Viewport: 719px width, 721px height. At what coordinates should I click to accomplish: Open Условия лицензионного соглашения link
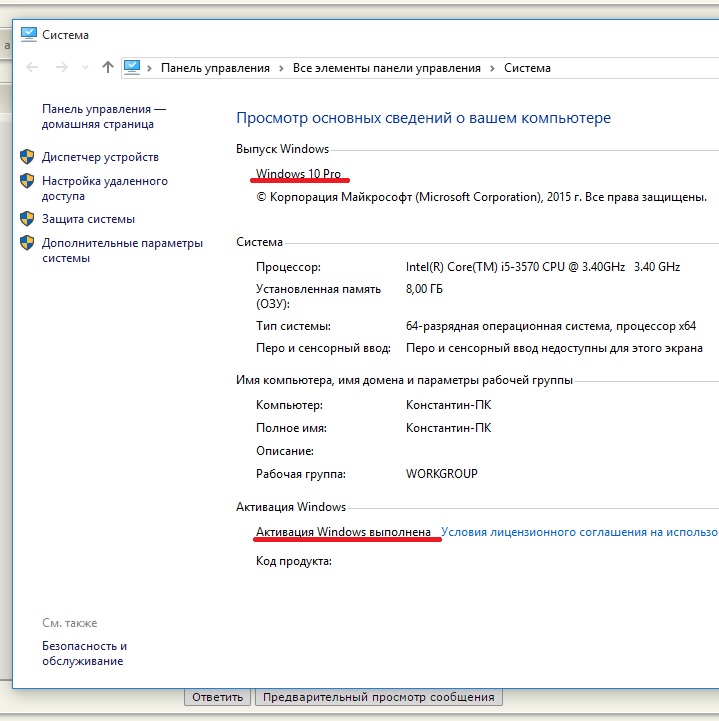click(579, 533)
